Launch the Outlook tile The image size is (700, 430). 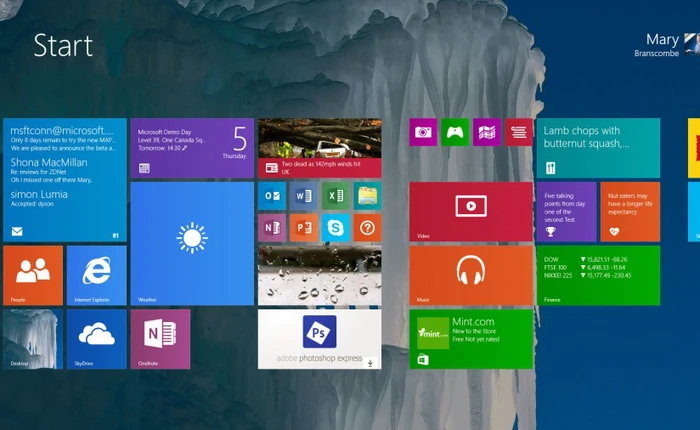pyautogui.click(x=272, y=196)
